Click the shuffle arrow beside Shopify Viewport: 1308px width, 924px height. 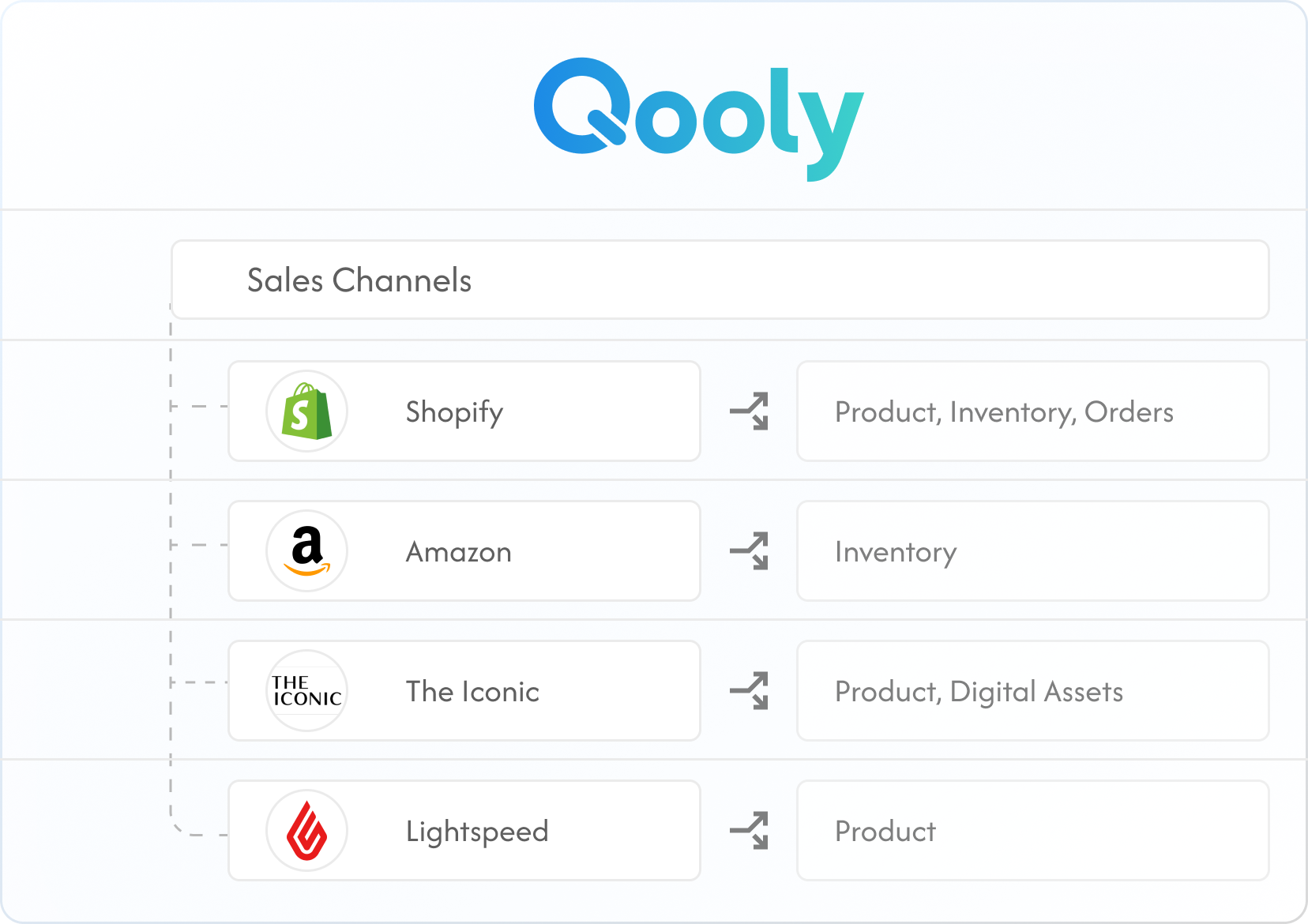[x=750, y=411]
